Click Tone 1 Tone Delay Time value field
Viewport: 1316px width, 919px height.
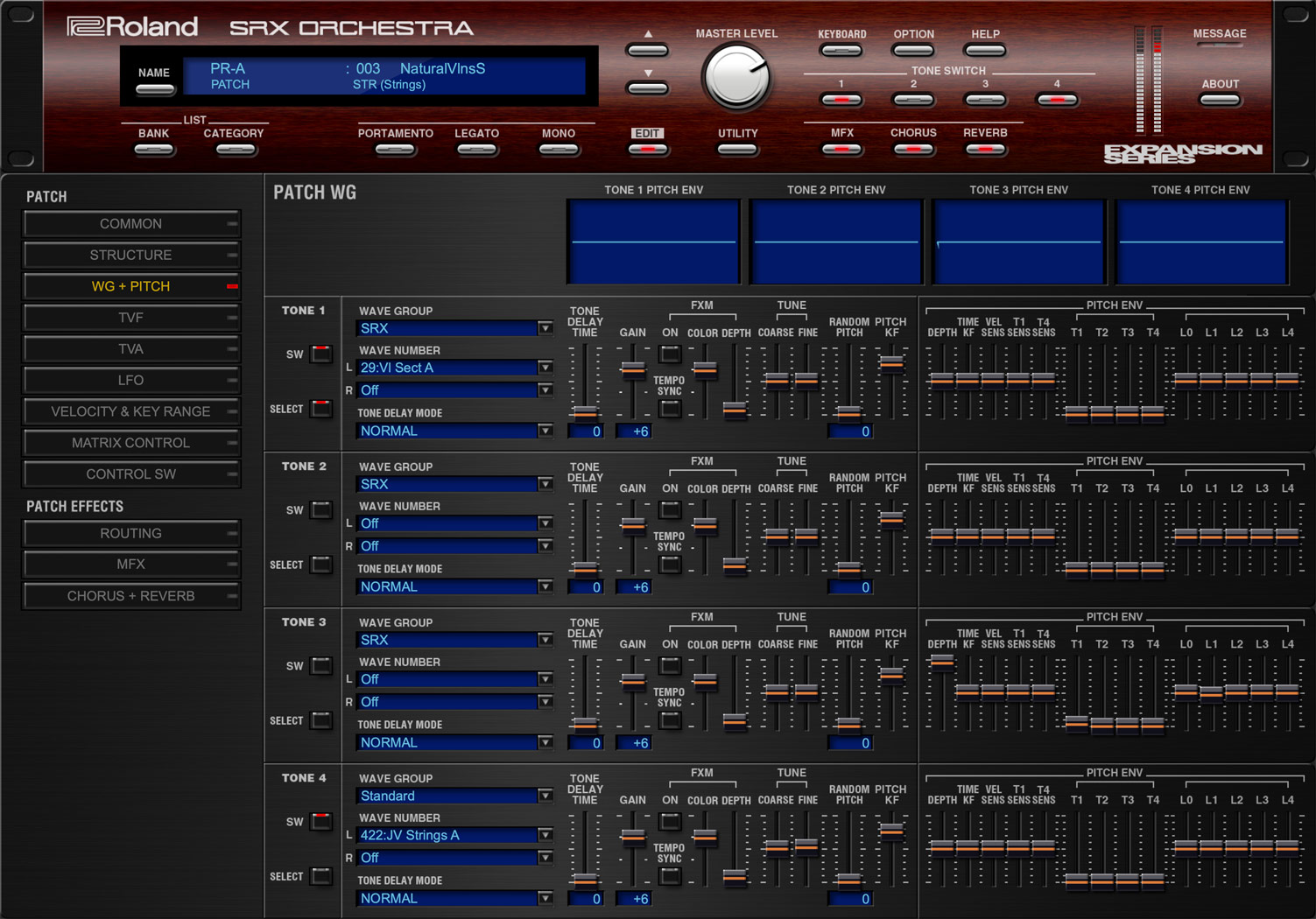(x=585, y=431)
